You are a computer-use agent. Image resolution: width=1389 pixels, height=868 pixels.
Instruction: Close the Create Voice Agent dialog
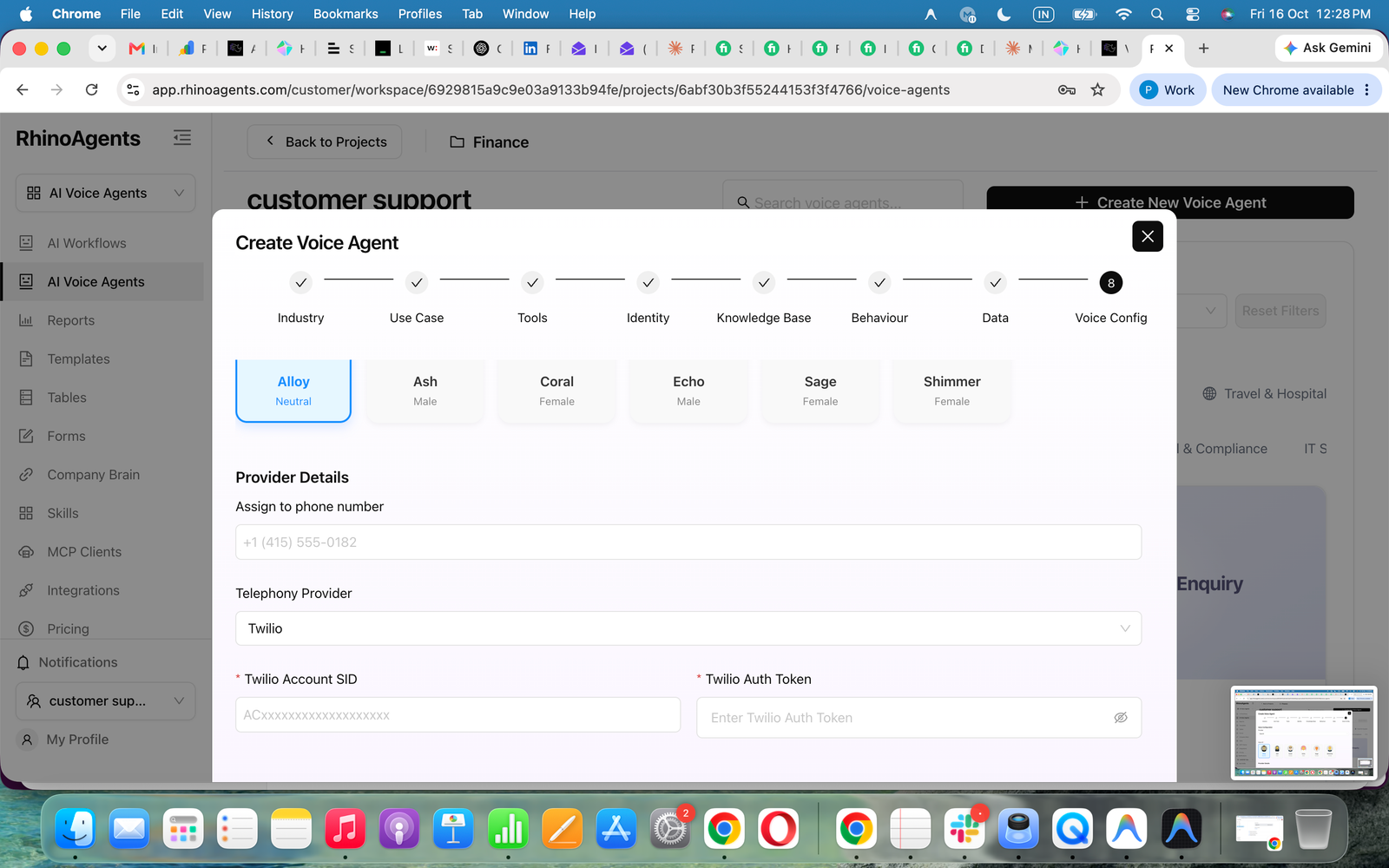1148,236
